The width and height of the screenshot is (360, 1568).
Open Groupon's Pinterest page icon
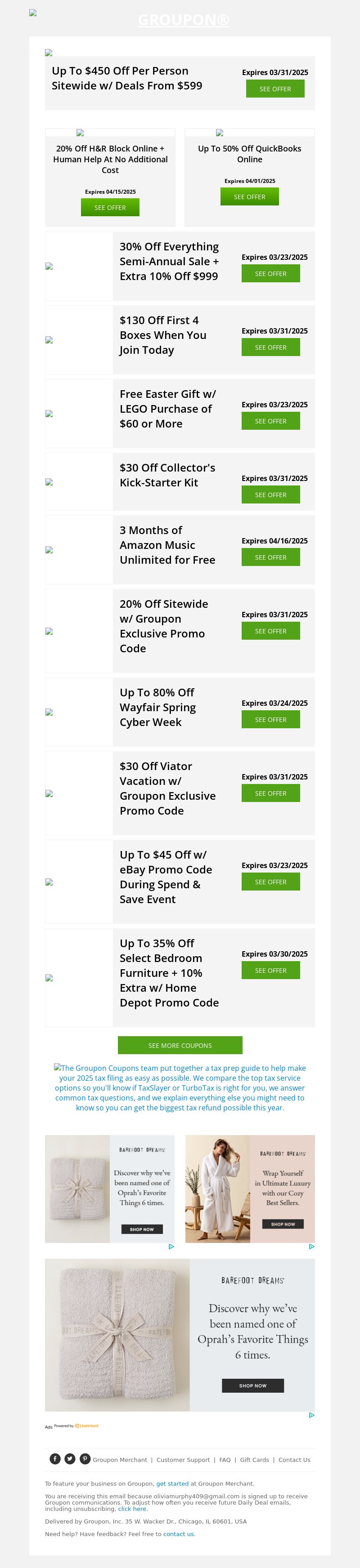(85, 1458)
